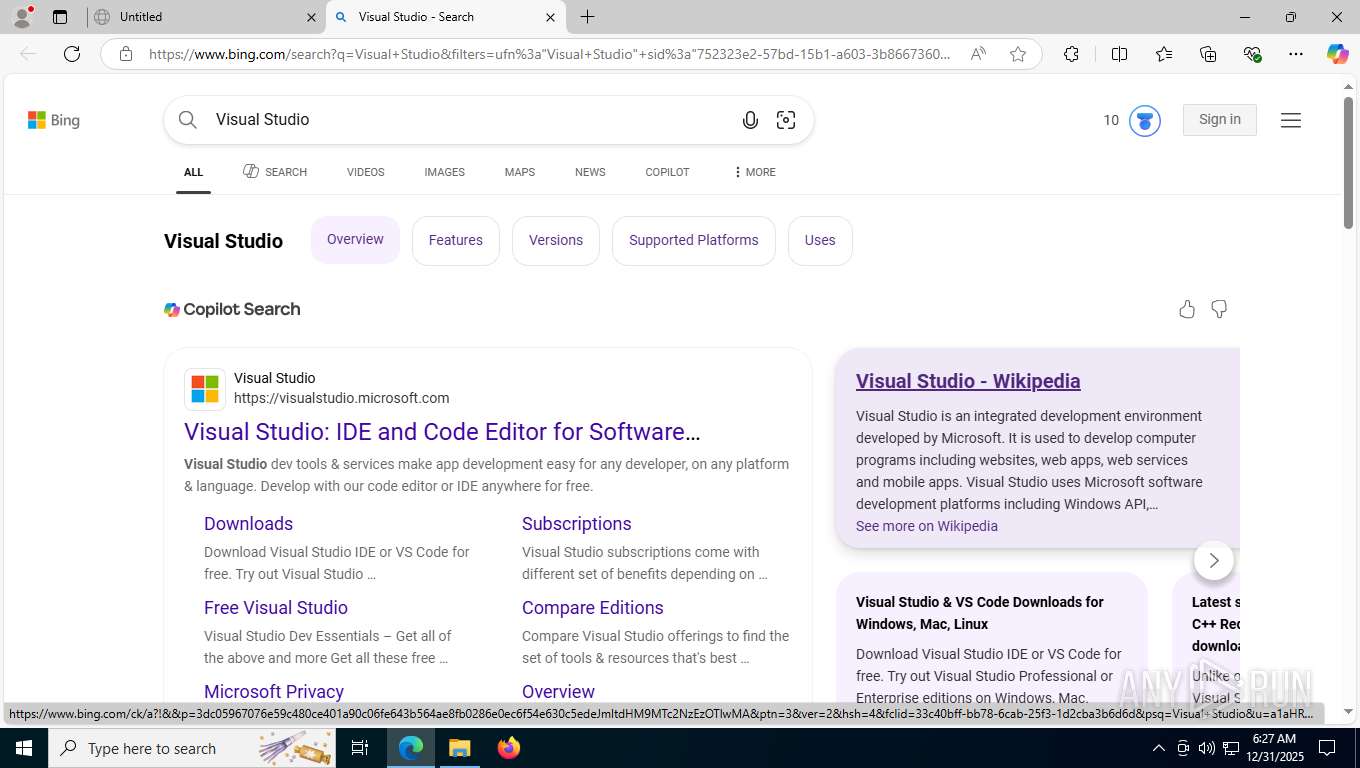
Task: Expand the MORE dropdown
Action: point(754,172)
